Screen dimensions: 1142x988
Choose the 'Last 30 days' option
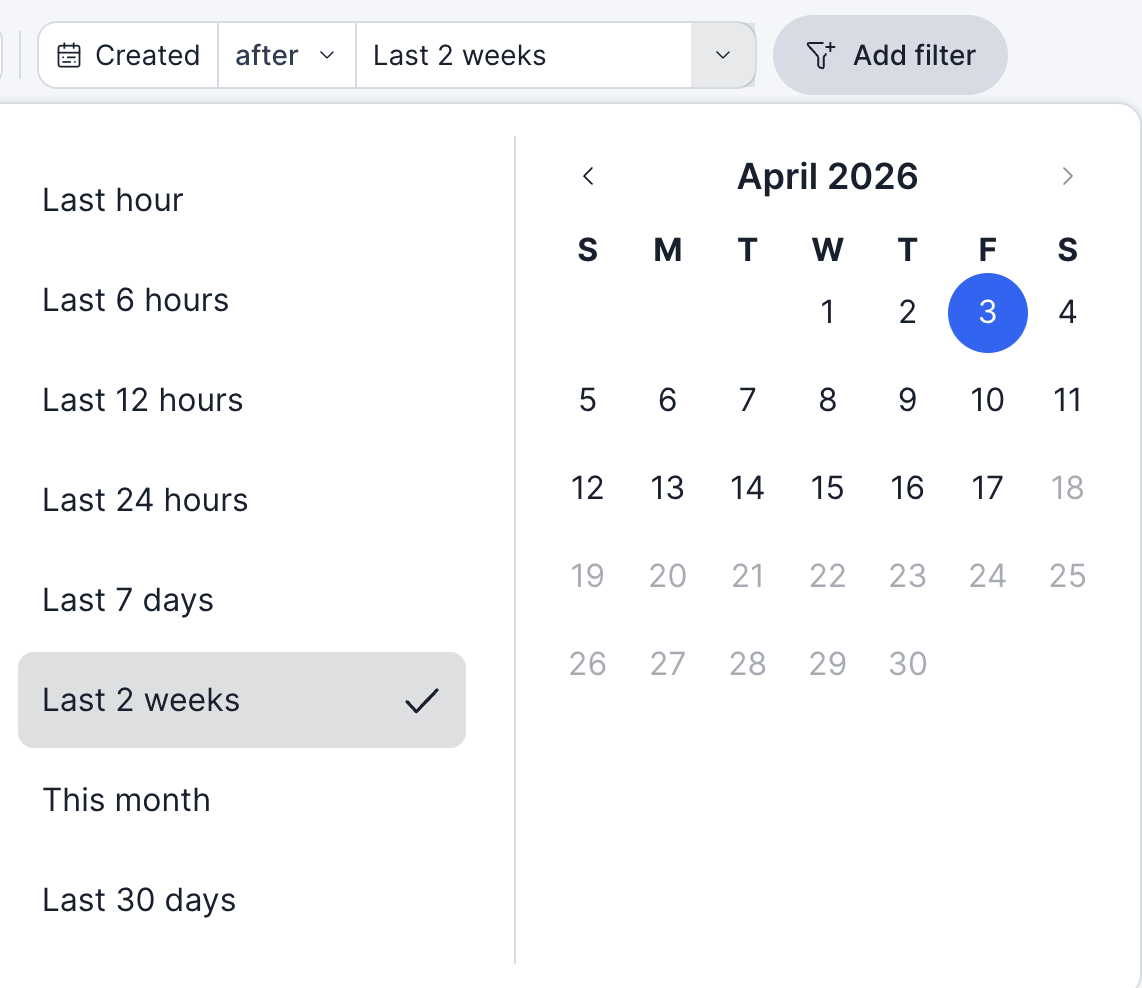242,900
